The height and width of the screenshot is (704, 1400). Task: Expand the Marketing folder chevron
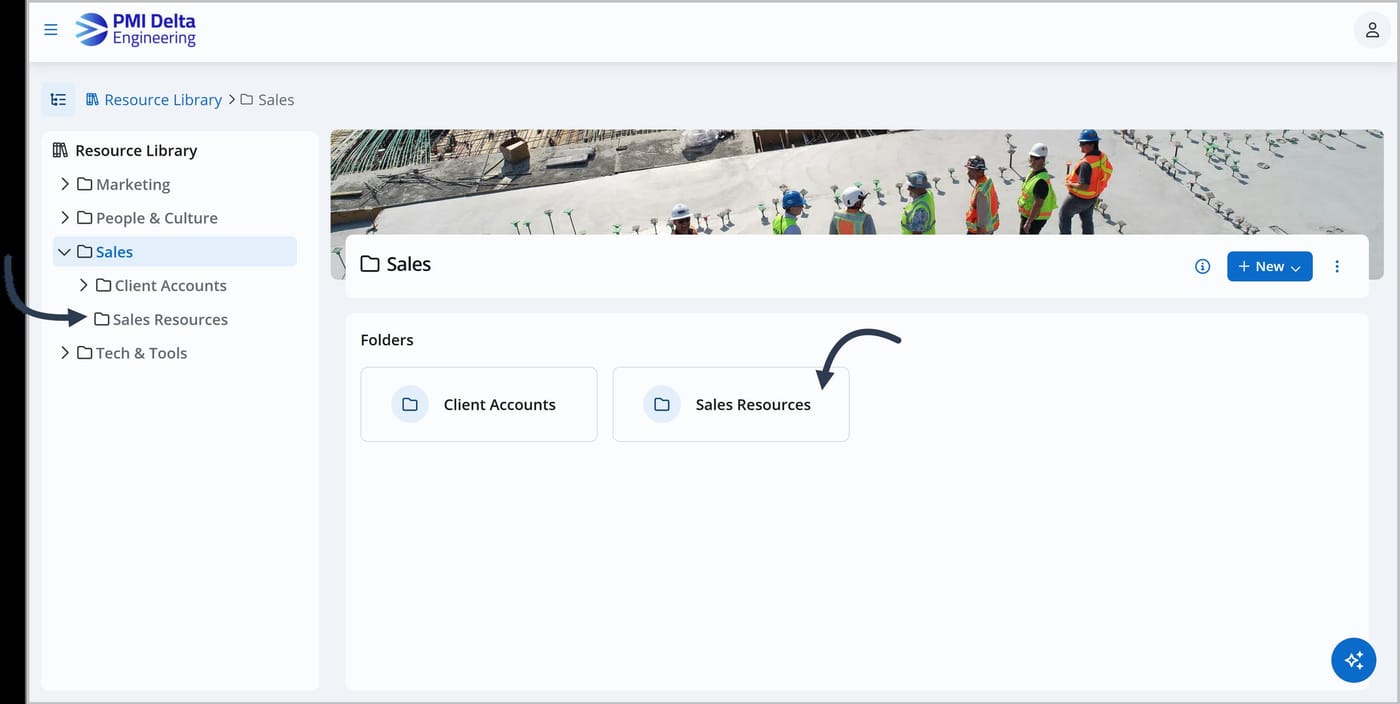[x=65, y=184]
